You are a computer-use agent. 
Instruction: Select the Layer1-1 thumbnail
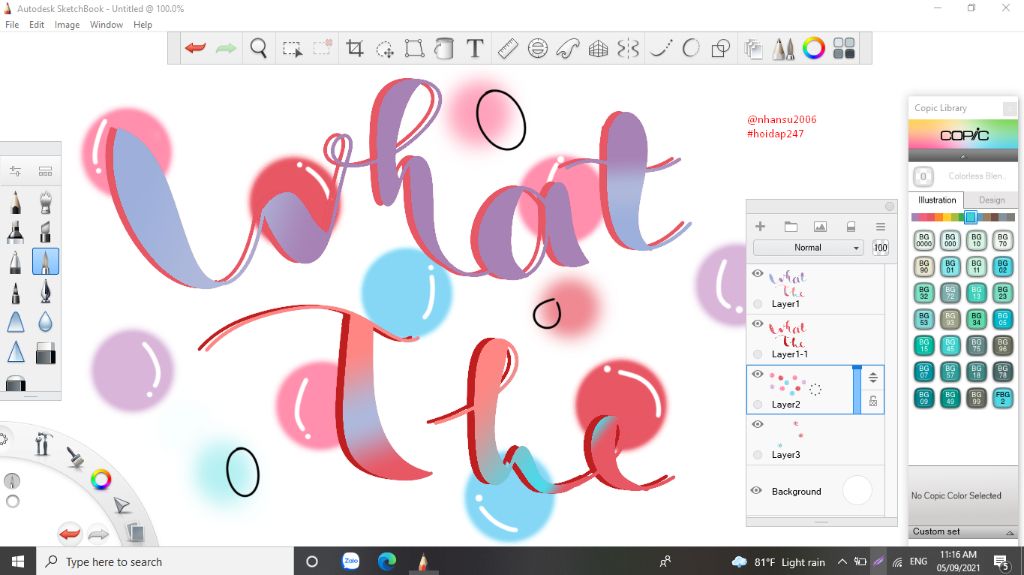click(x=788, y=335)
